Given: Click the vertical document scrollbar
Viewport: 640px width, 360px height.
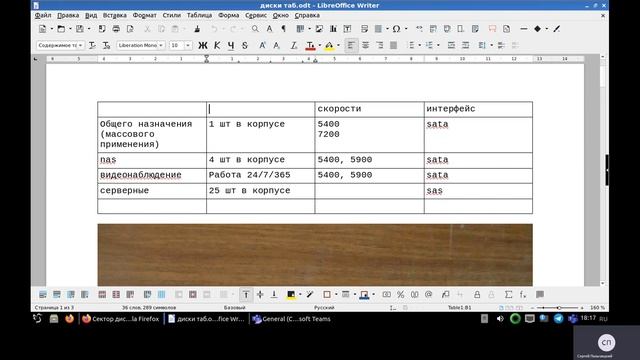Looking at the screenshot, I should click(x=603, y=169).
